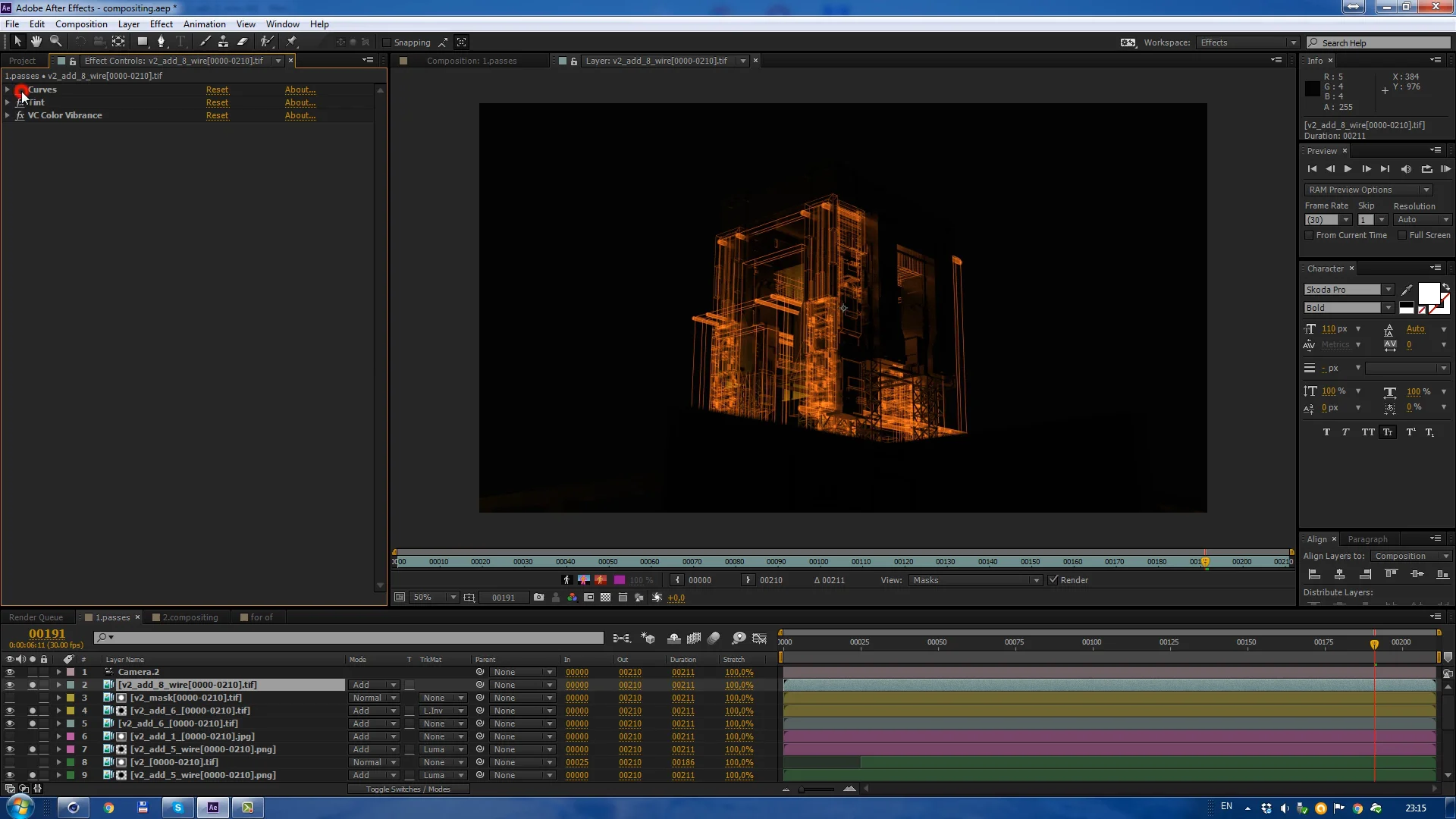This screenshot has height=819, width=1456.
Task: Toggle solo switch on layer 5
Action: [32, 723]
